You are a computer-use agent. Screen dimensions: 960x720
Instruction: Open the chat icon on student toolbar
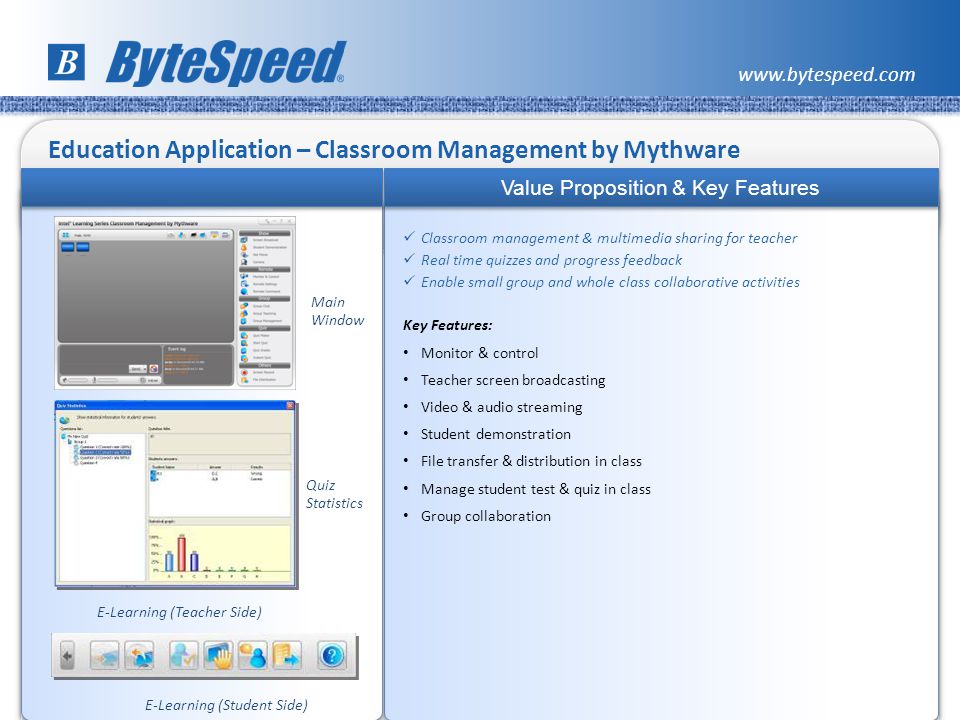click(253, 656)
